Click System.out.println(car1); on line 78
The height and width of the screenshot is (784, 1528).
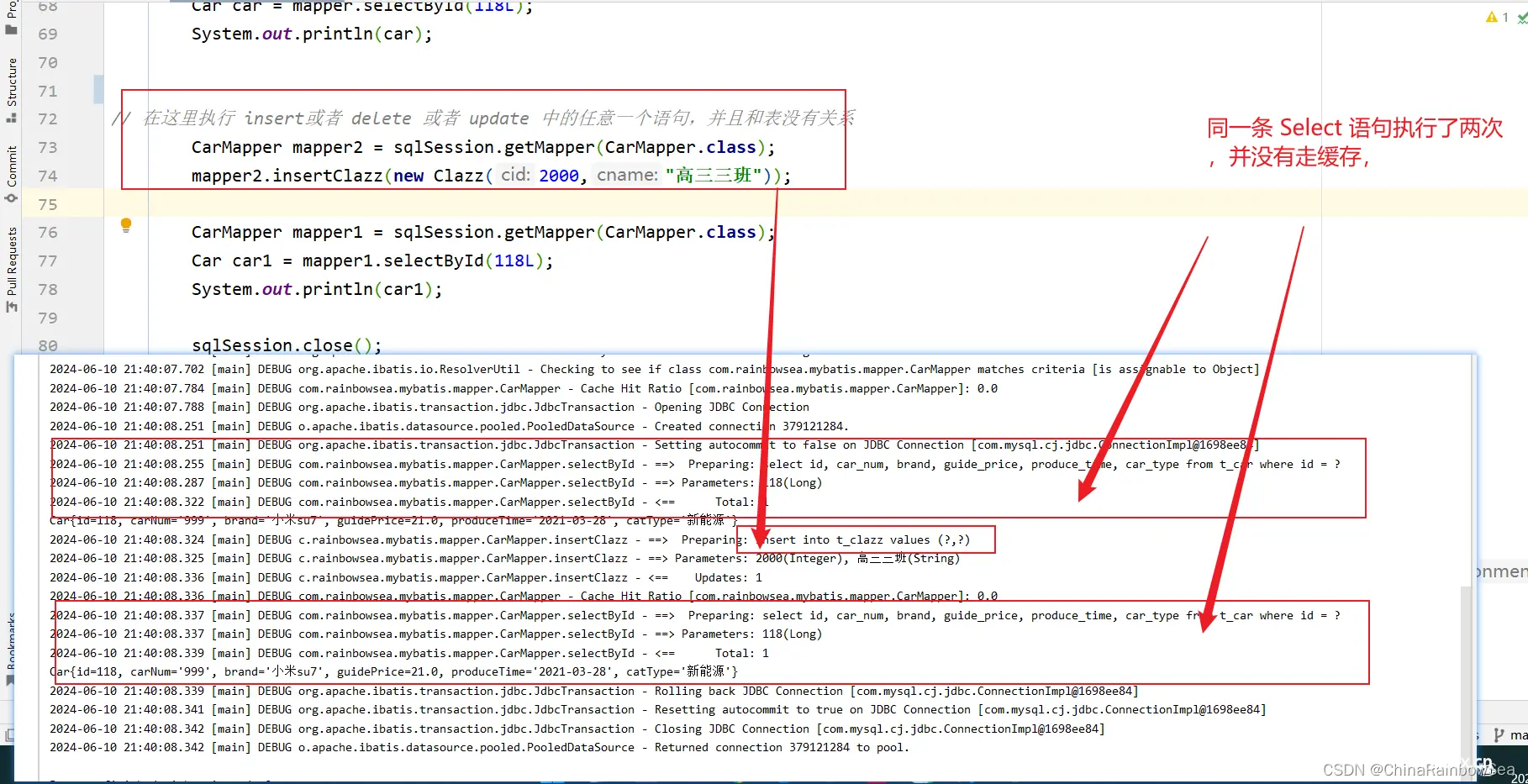316,290
